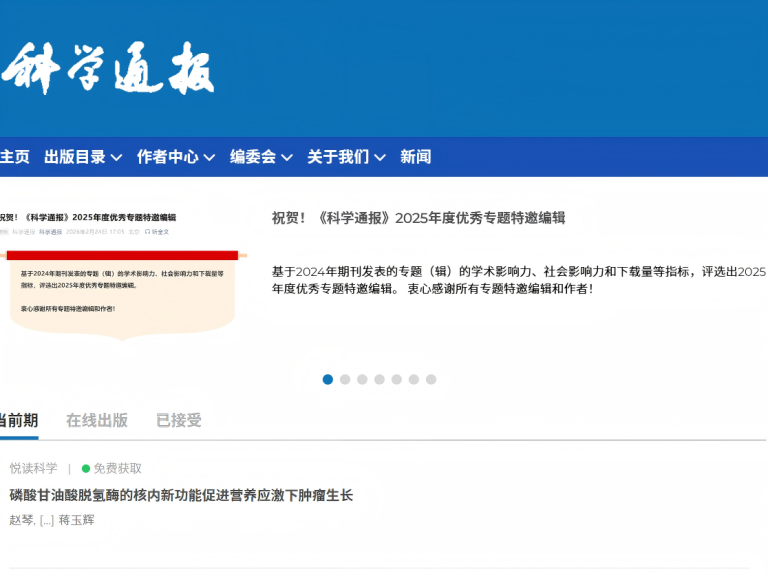Open headline 祝贺！《科学通报》2025年度优秀专题特邀编辑
The height and width of the screenshot is (576, 768).
(x=418, y=218)
